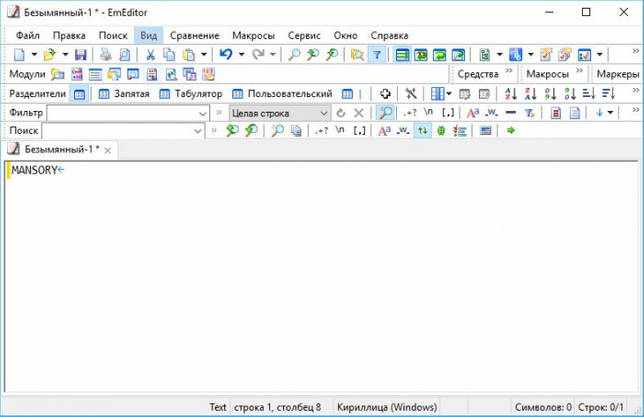The width and height of the screenshot is (644, 417).
Task: Open the Файл menu
Action: 28,36
